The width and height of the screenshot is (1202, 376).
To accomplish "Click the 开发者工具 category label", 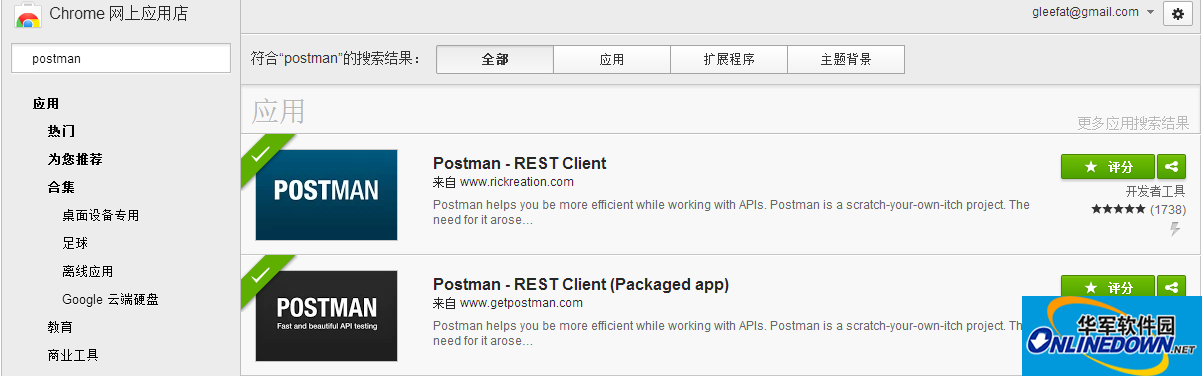I will point(1155,191).
